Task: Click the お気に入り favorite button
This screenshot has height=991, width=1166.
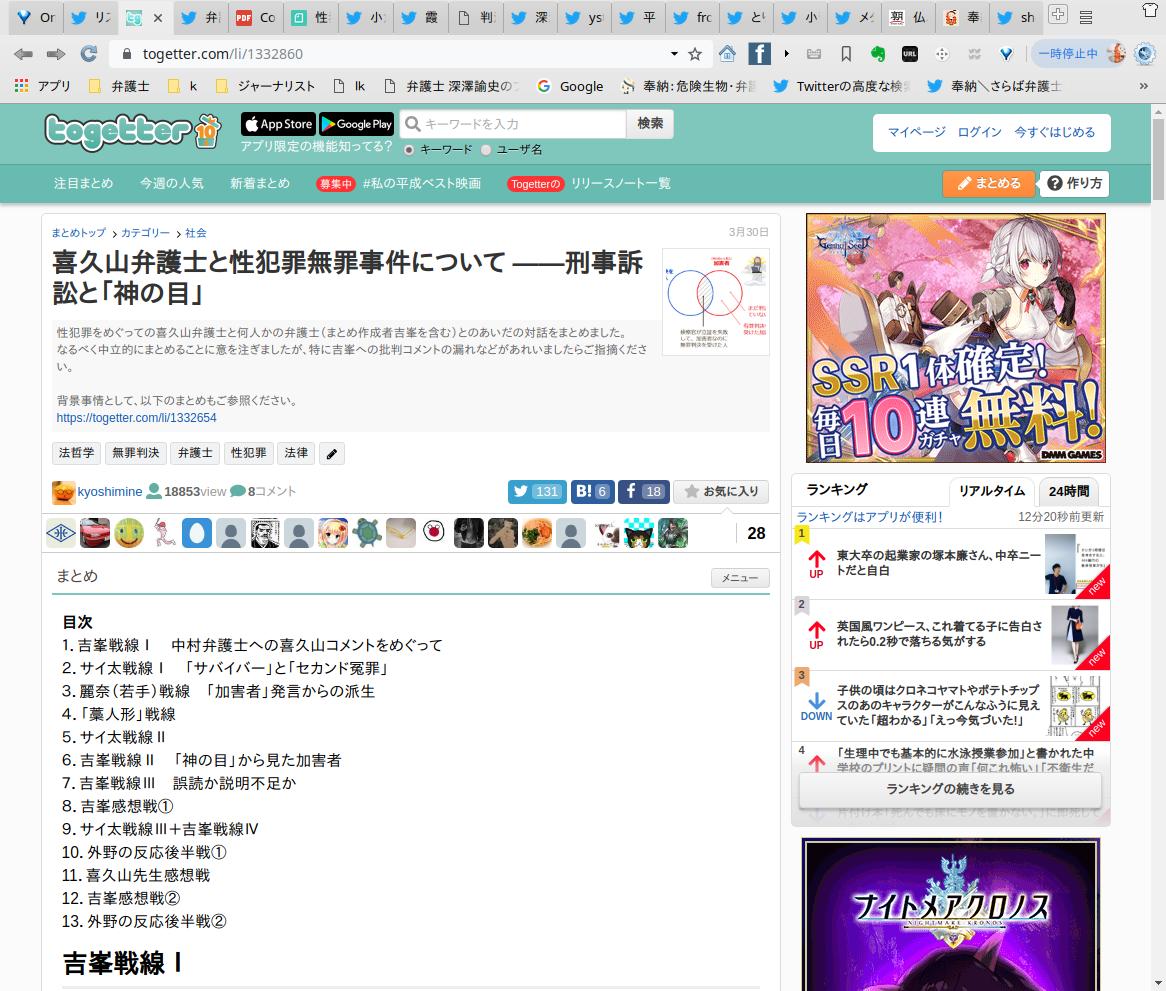Action: coord(721,491)
